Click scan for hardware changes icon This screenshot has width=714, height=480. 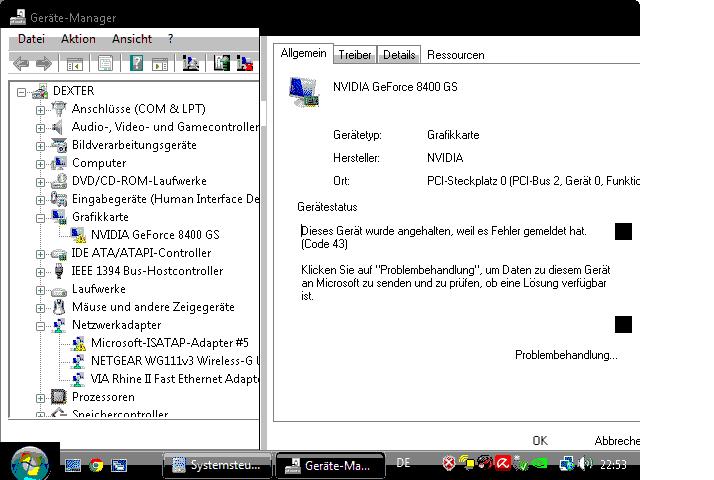tap(190, 63)
